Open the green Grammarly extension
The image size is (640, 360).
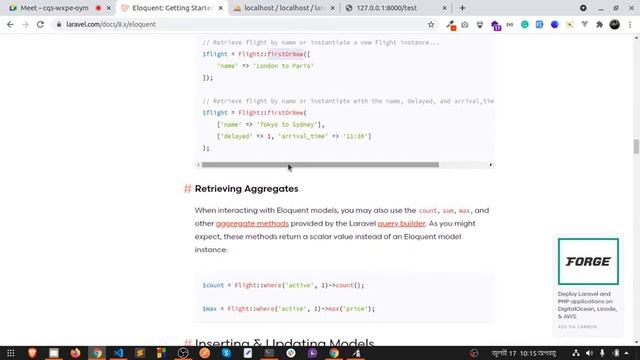click(x=524, y=24)
